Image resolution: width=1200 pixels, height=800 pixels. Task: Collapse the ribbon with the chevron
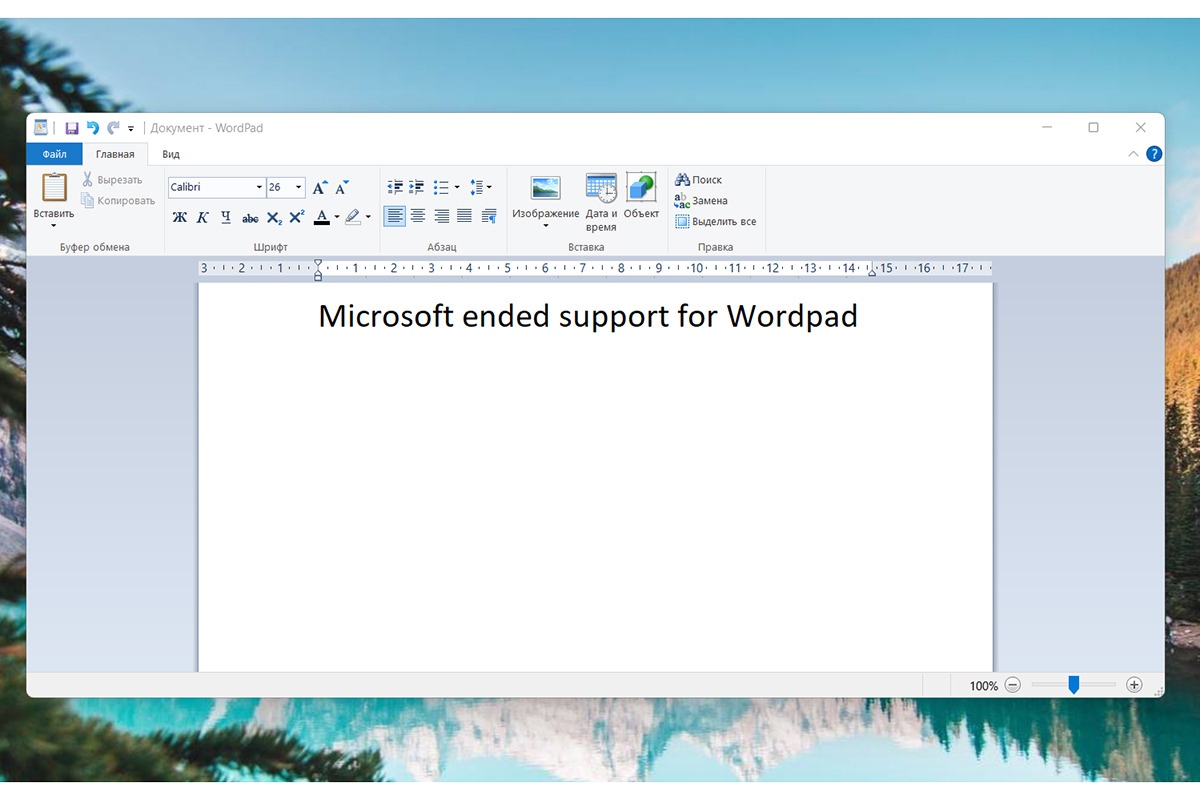pos(1133,154)
